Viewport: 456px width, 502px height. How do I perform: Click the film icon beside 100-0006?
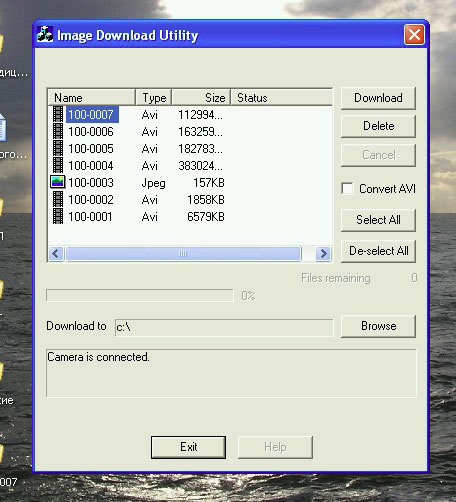point(58,131)
